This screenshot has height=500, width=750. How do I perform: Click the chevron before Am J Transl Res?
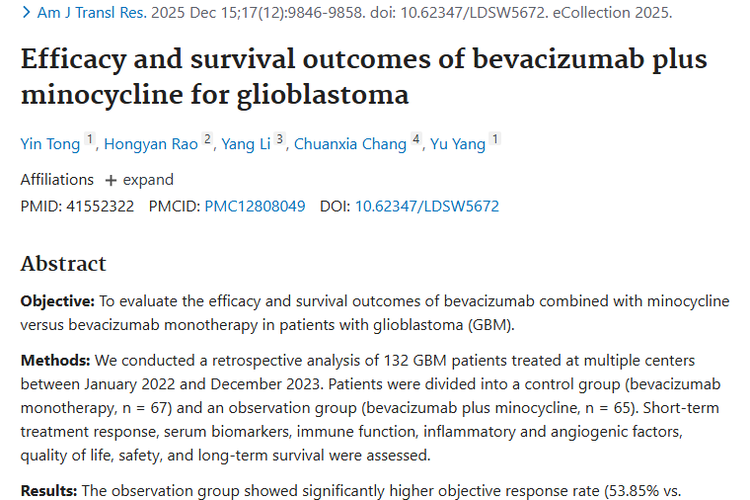(x=26, y=15)
